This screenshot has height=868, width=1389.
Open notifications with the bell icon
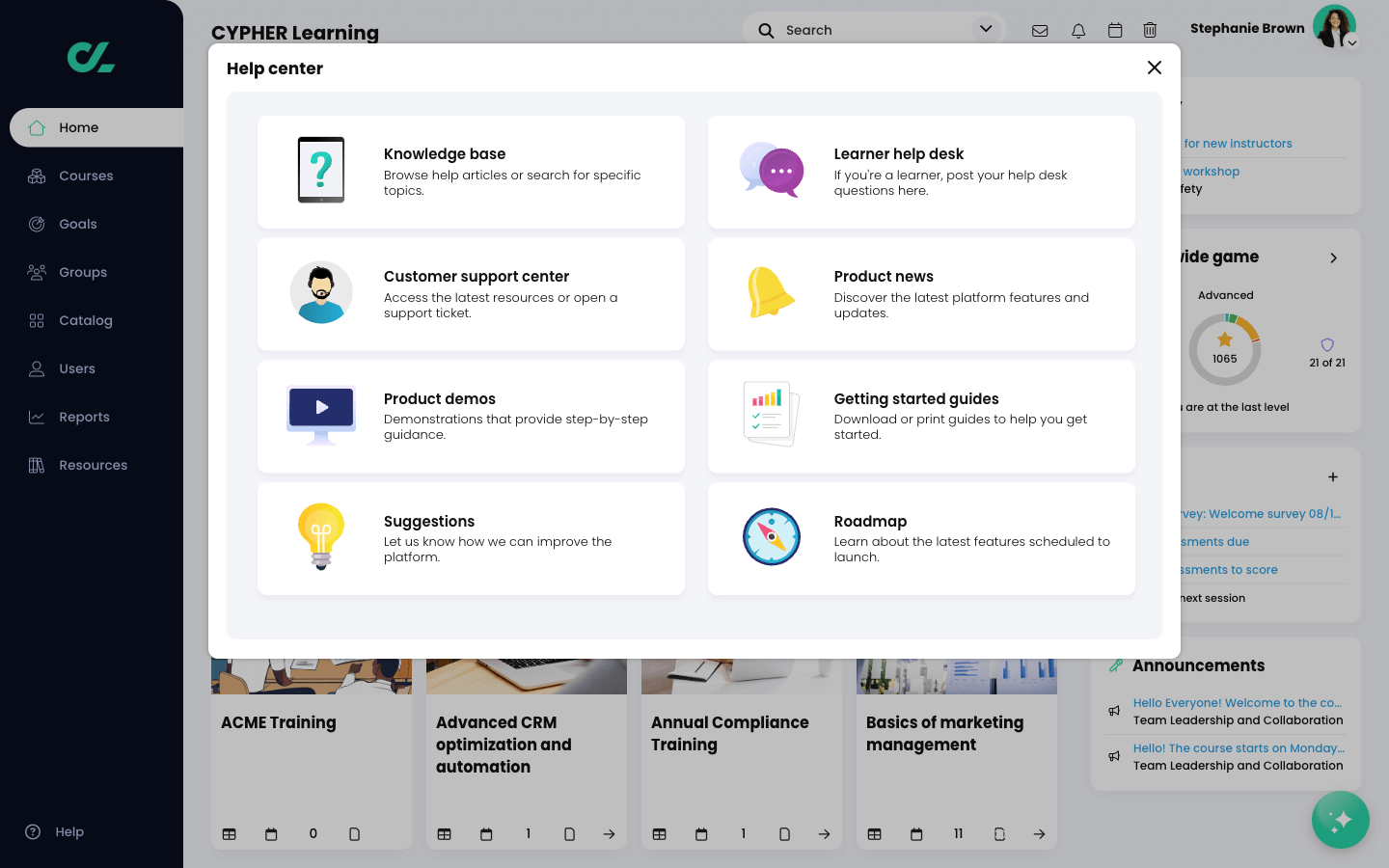pyautogui.click(x=1078, y=31)
